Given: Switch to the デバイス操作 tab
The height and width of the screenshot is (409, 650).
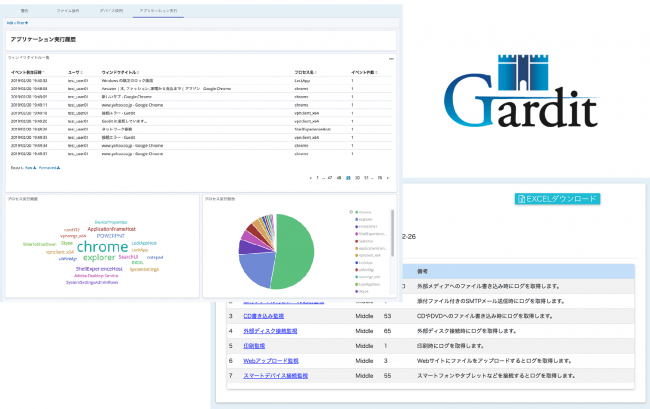Looking at the screenshot, I should tap(110, 8).
